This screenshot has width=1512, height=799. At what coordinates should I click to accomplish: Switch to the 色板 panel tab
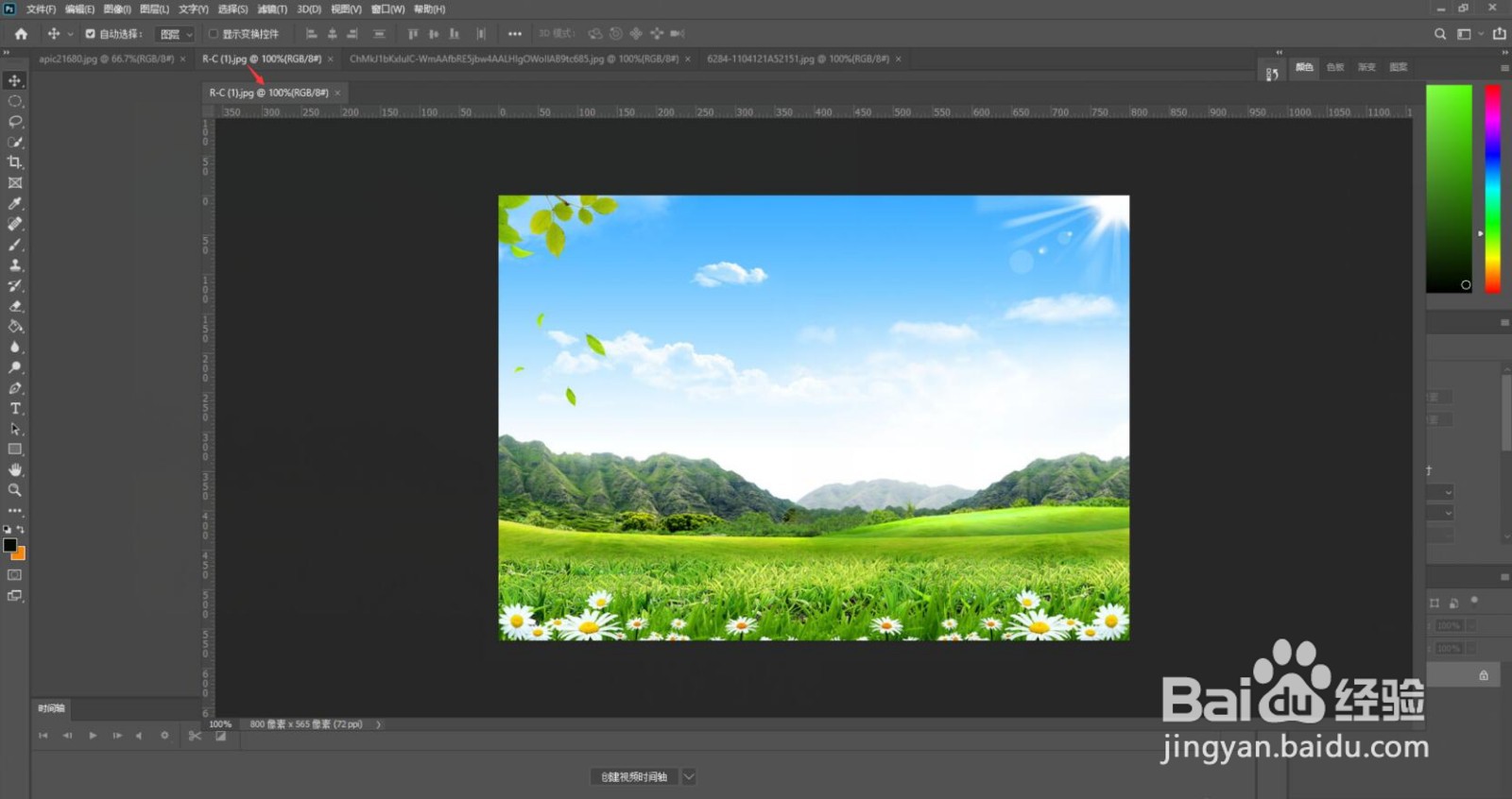1335,67
